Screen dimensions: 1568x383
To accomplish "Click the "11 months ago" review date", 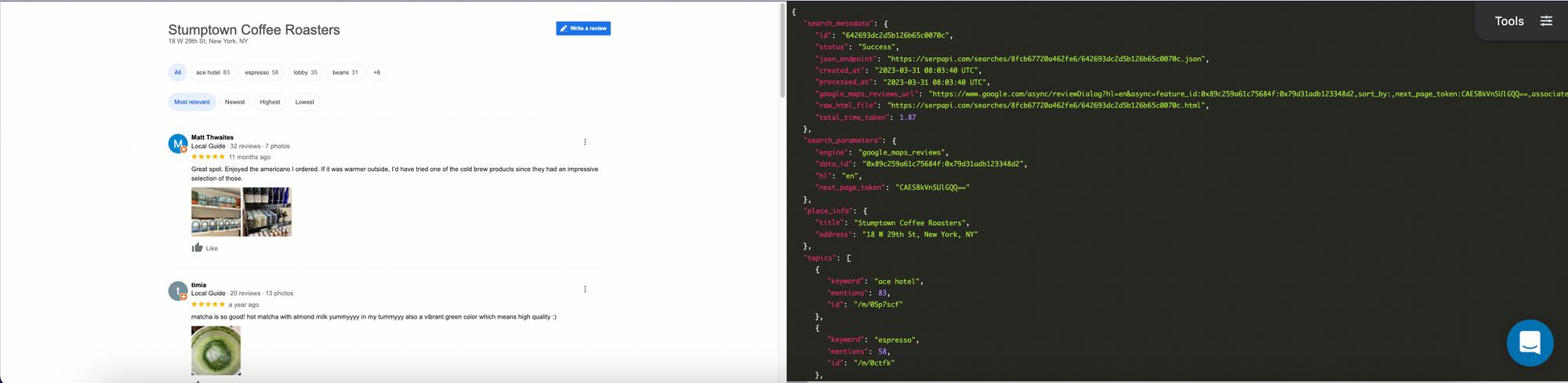I will (x=249, y=157).
